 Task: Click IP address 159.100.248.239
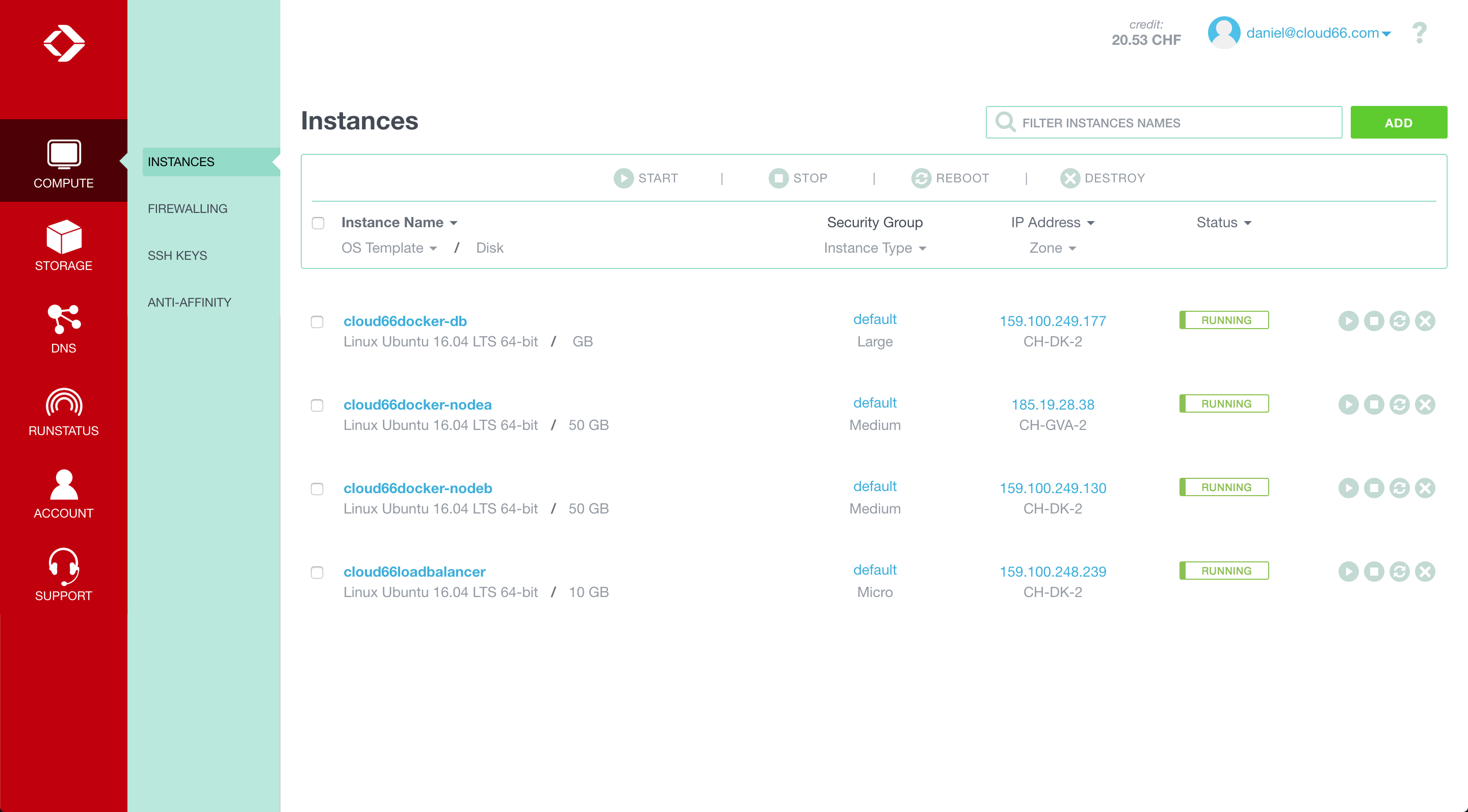click(1053, 572)
